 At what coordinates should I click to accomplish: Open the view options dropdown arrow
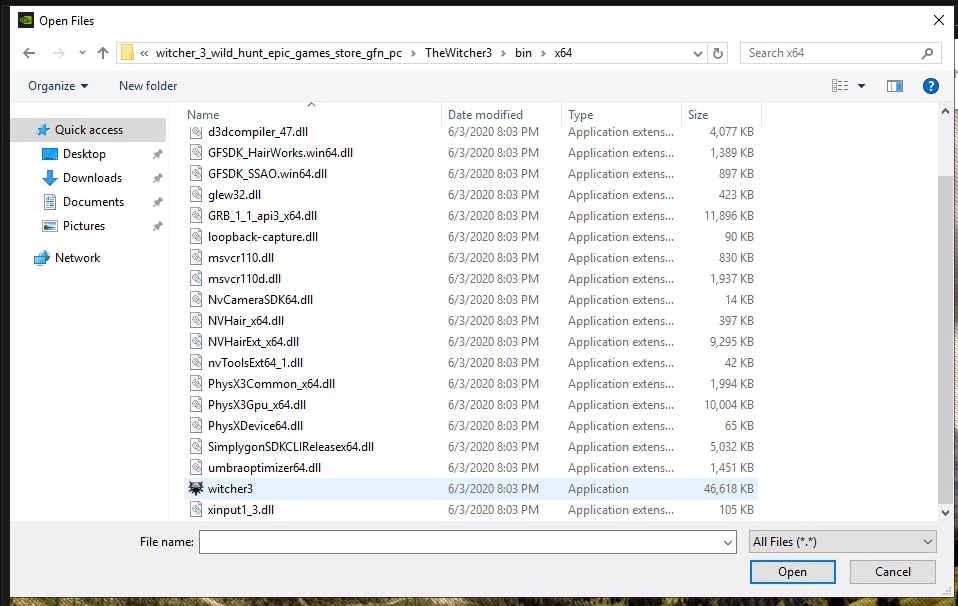pos(862,86)
